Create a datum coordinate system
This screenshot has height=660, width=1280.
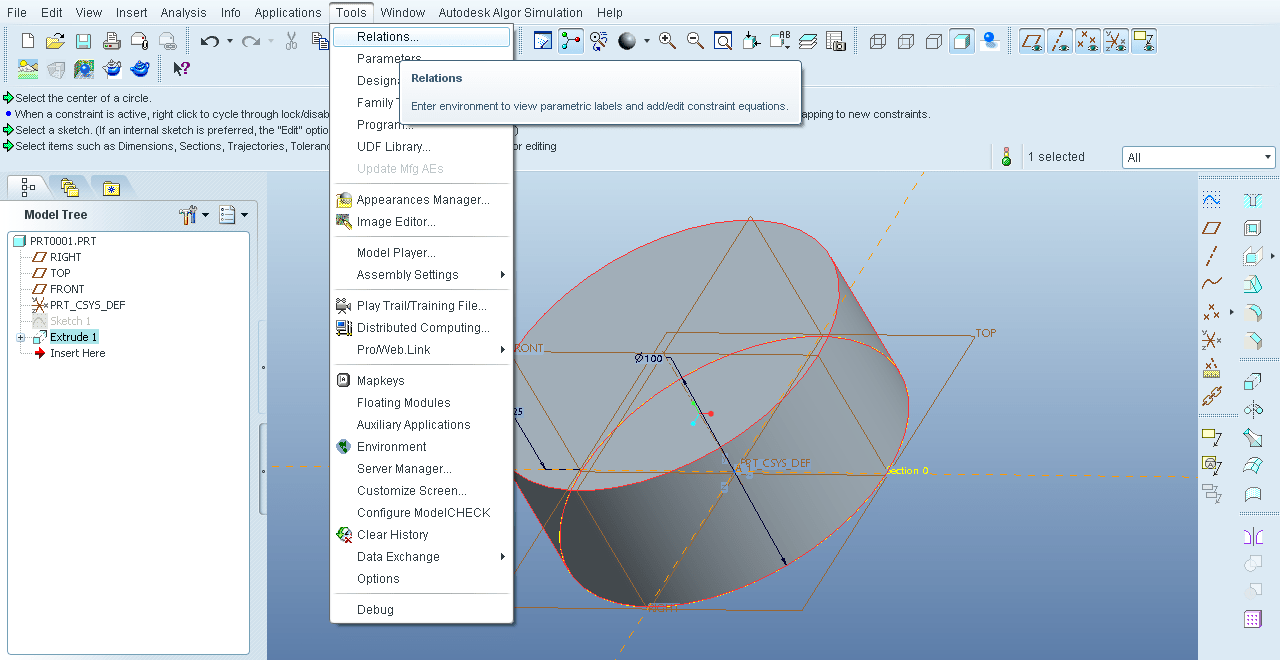[x=1211, y=340]
